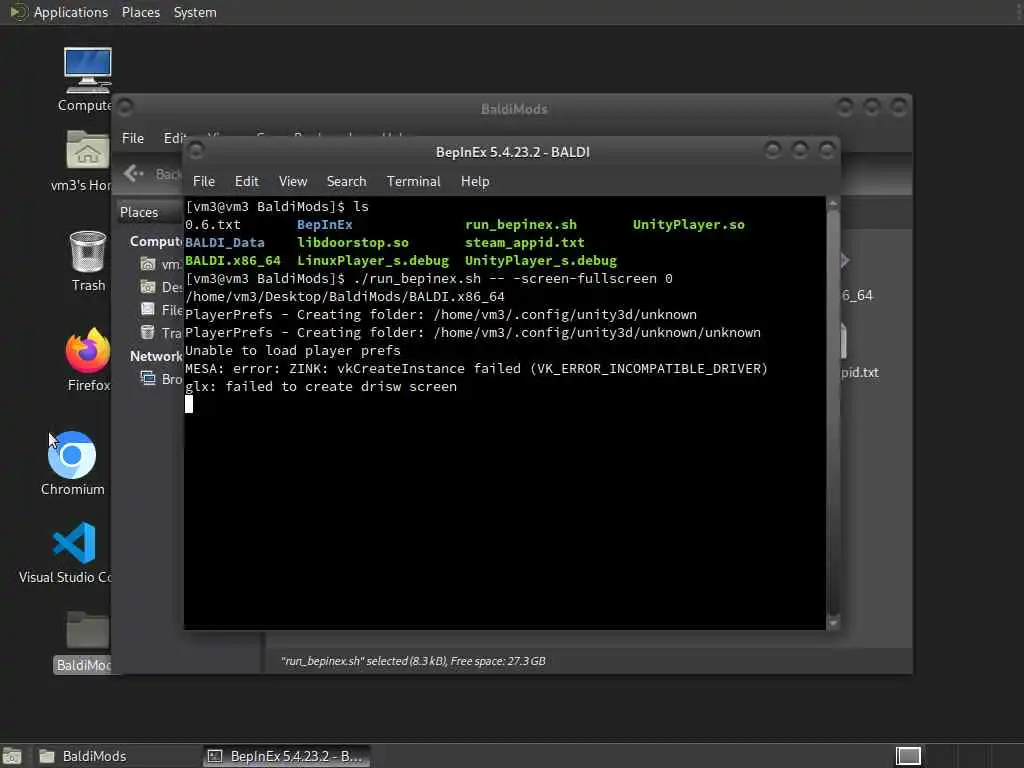Click the Places sidebar header dropdown
Image resolution: width=1024 pixels, height=768 pixels.
point(150,212)
